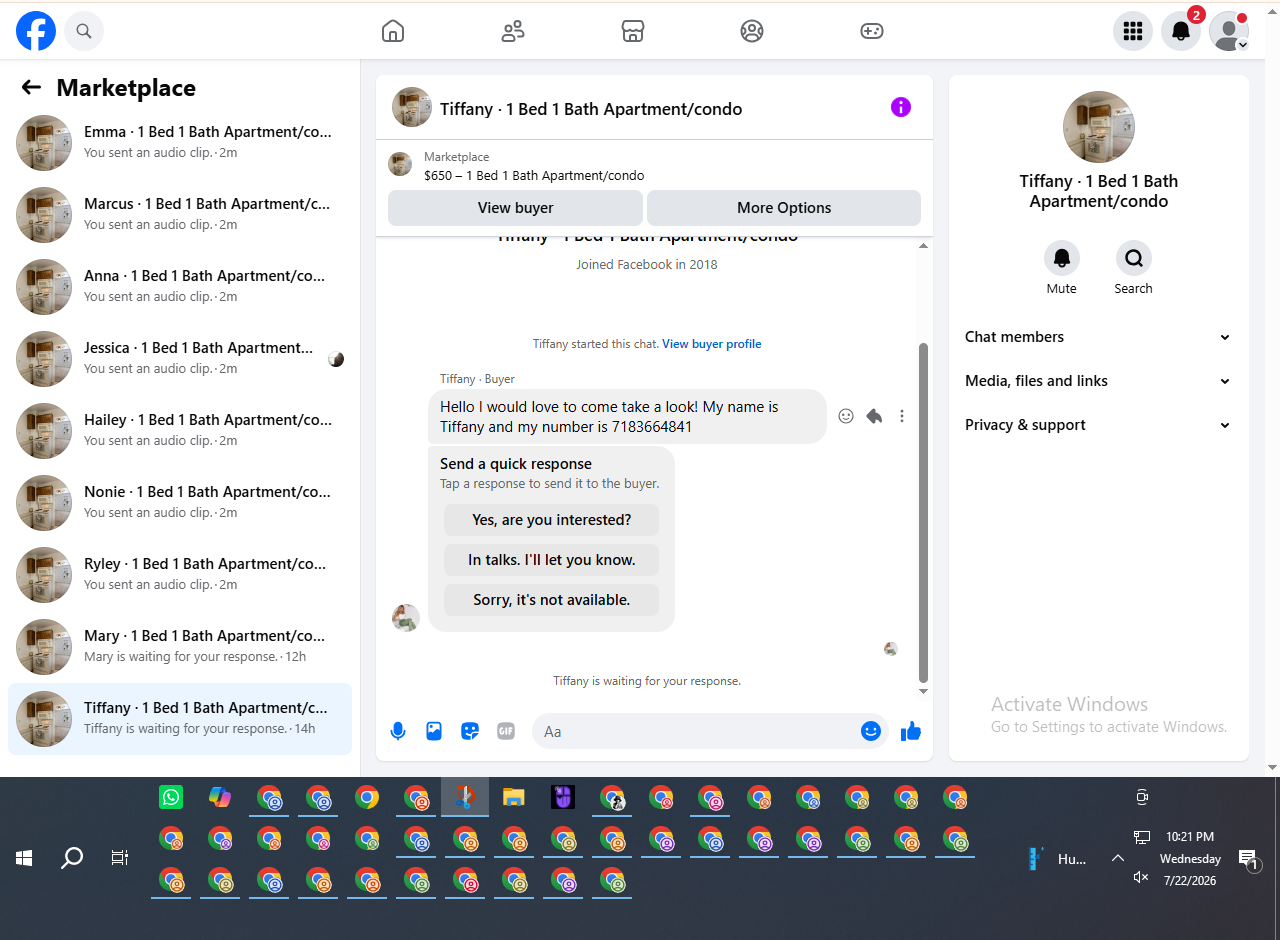This screenshot has height=940, width=1280.
Task: Open Marcus's apartment conversation
Action: (x=180, y=215)
